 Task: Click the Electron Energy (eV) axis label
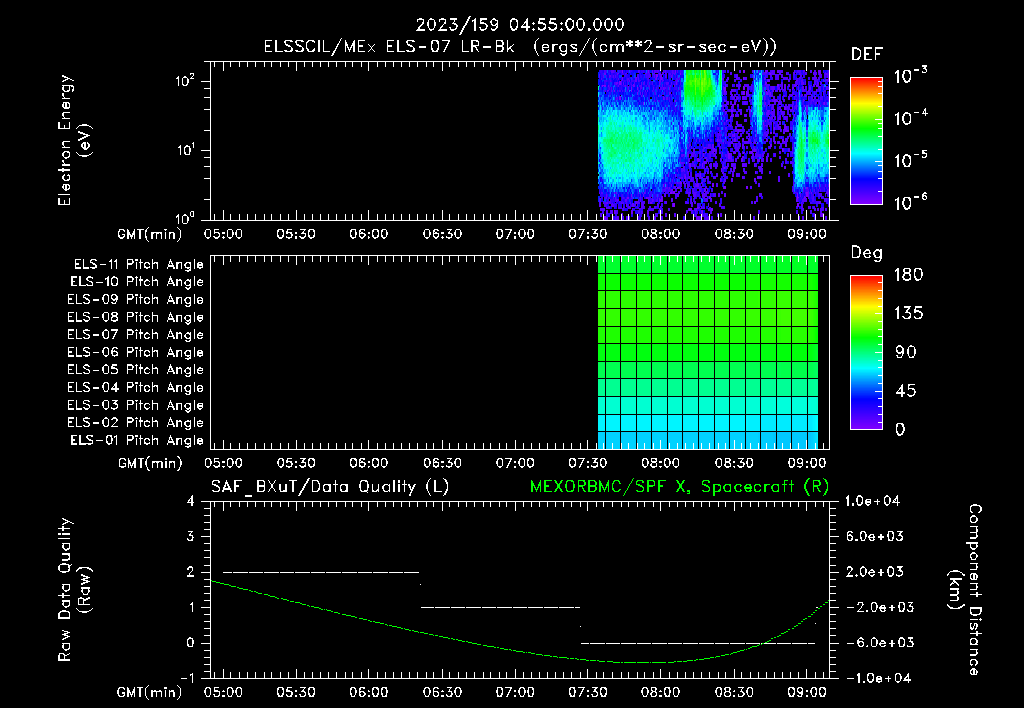(73, 140)
